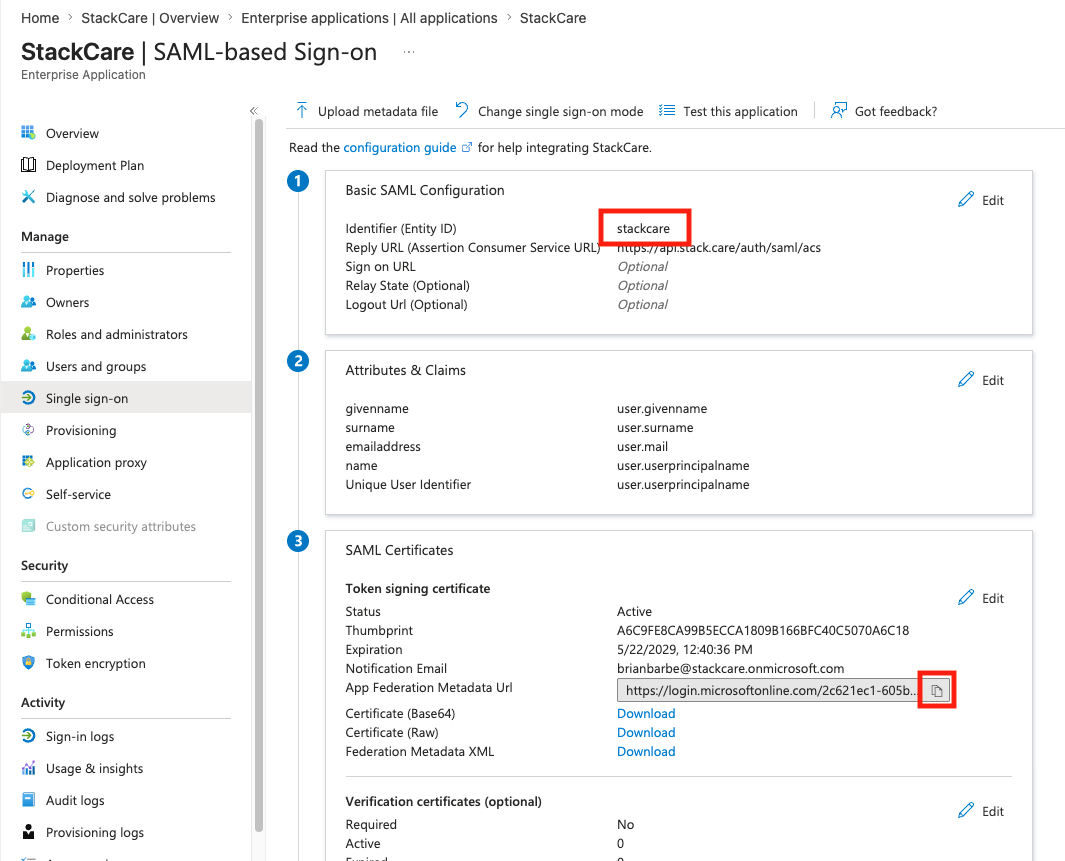Go to StackCare | Overview breadcrumb
1065x861 pixels.
(x=150, y=18)
